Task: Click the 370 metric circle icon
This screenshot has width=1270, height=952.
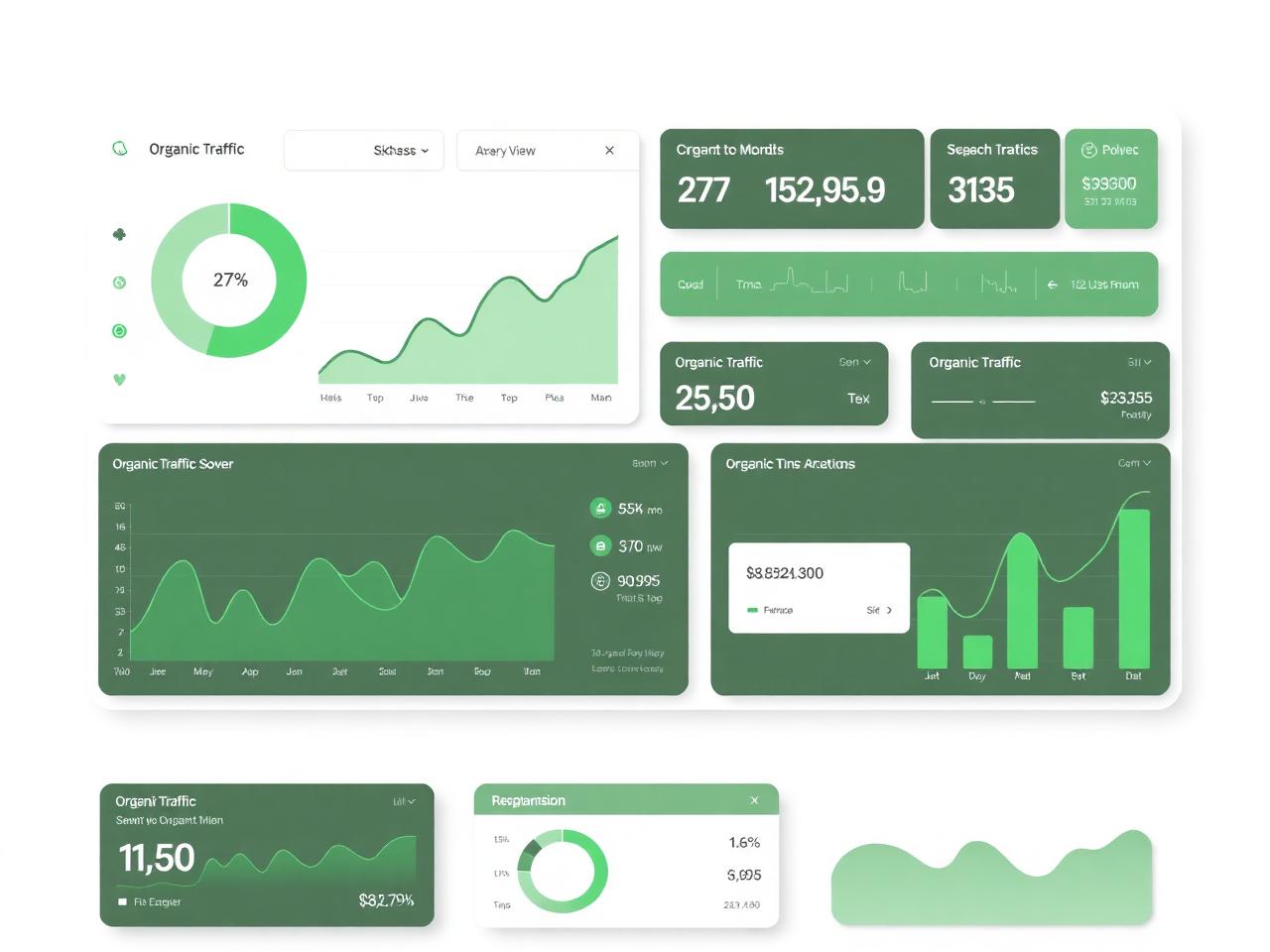Action: coord(600,546)
